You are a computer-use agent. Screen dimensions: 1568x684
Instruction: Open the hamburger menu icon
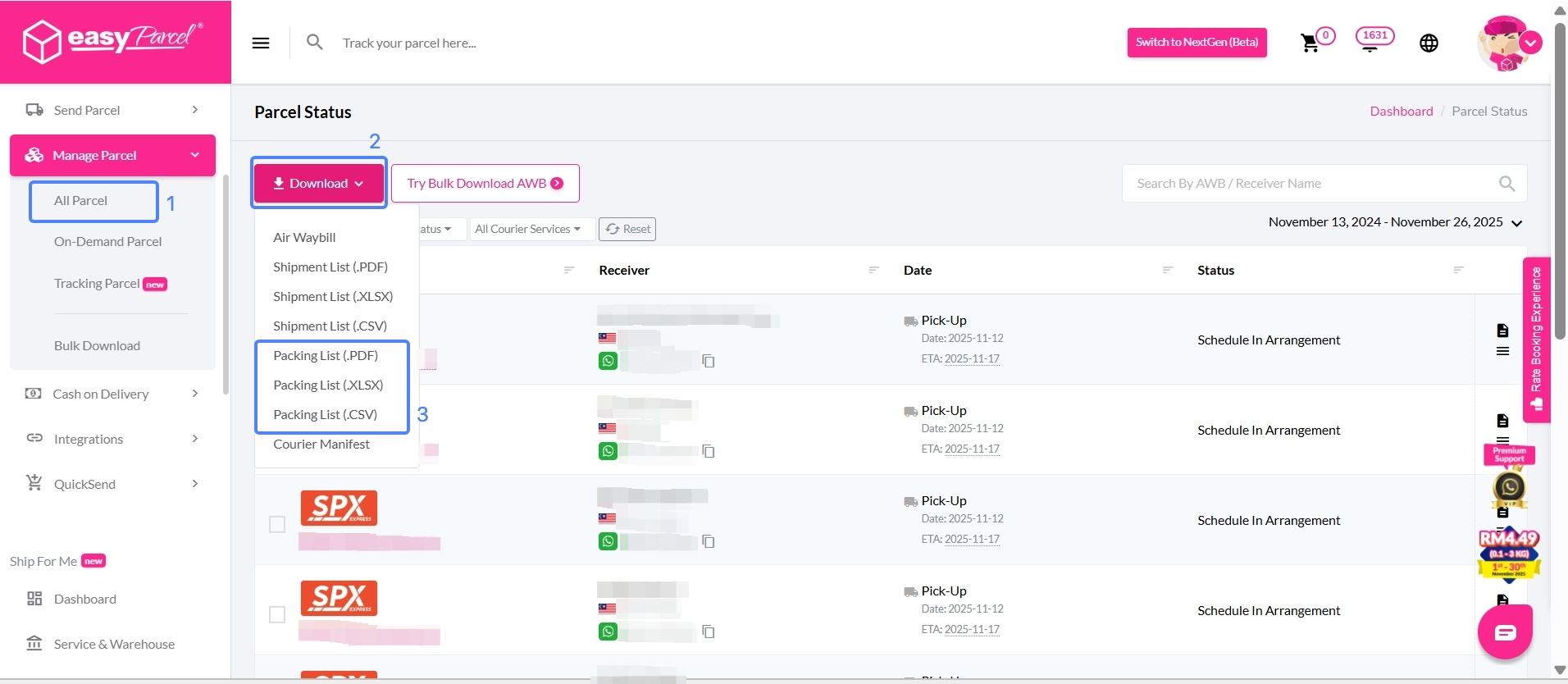[261, 43]
